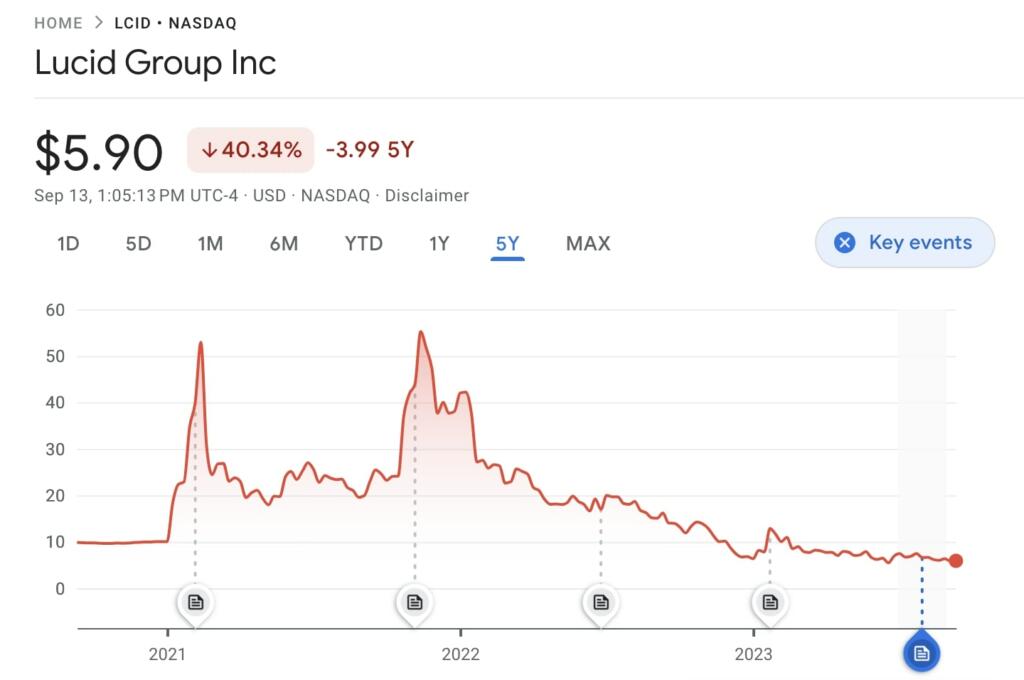
Task: Show the 1M chart range
Action: point(210,243)
